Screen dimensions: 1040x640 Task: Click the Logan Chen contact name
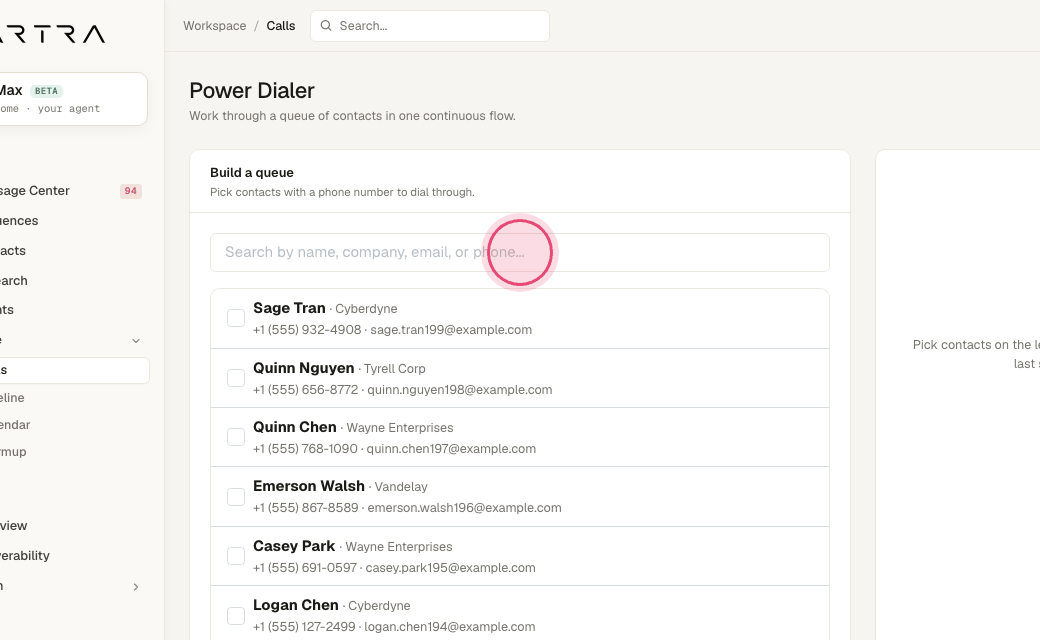pyautogui.click(x=296, y=605)
